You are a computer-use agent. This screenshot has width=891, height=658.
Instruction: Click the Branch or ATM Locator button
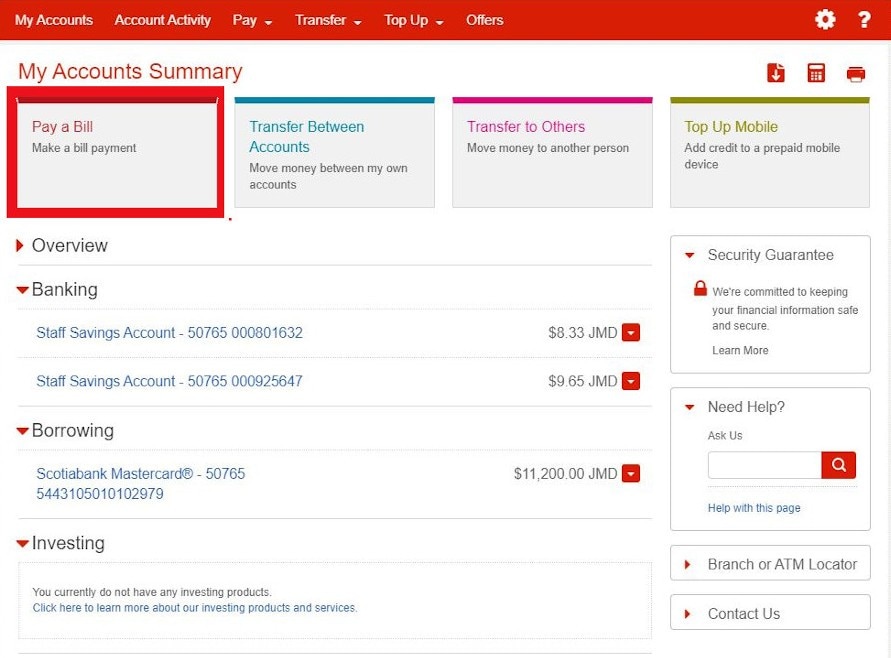pyautogui.click(x=769, y=563)
